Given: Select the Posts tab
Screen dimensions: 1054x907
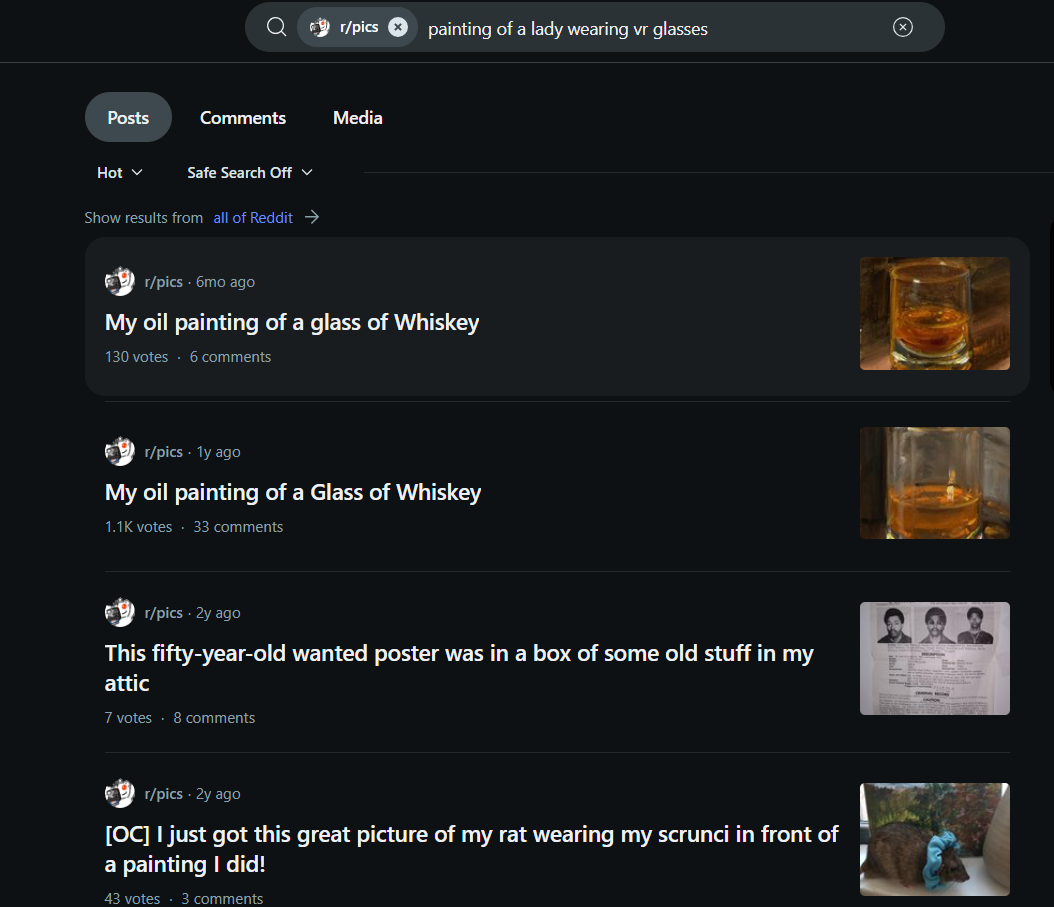Looking at the screenshot, I should [x=128, y=118].
